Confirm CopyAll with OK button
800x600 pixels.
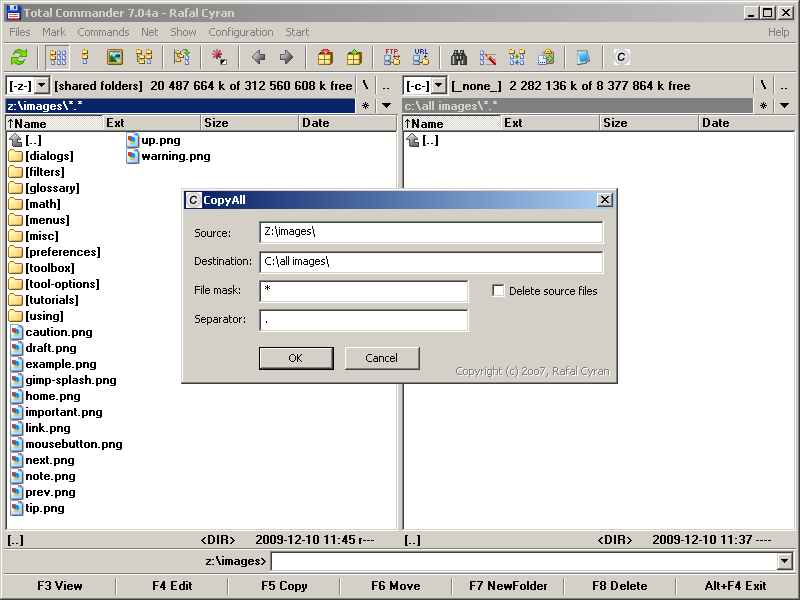coord(296,358)
